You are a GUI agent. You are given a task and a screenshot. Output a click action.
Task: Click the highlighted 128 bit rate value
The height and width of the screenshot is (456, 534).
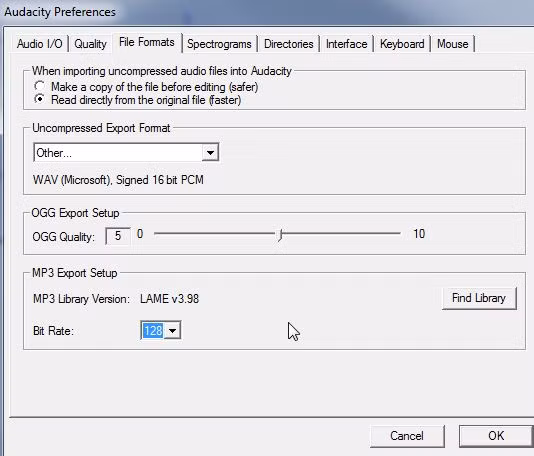[153, 330]
